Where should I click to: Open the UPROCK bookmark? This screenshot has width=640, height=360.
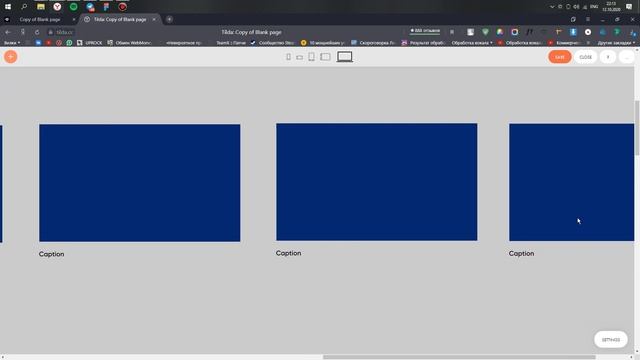click(x=90, y=42)
